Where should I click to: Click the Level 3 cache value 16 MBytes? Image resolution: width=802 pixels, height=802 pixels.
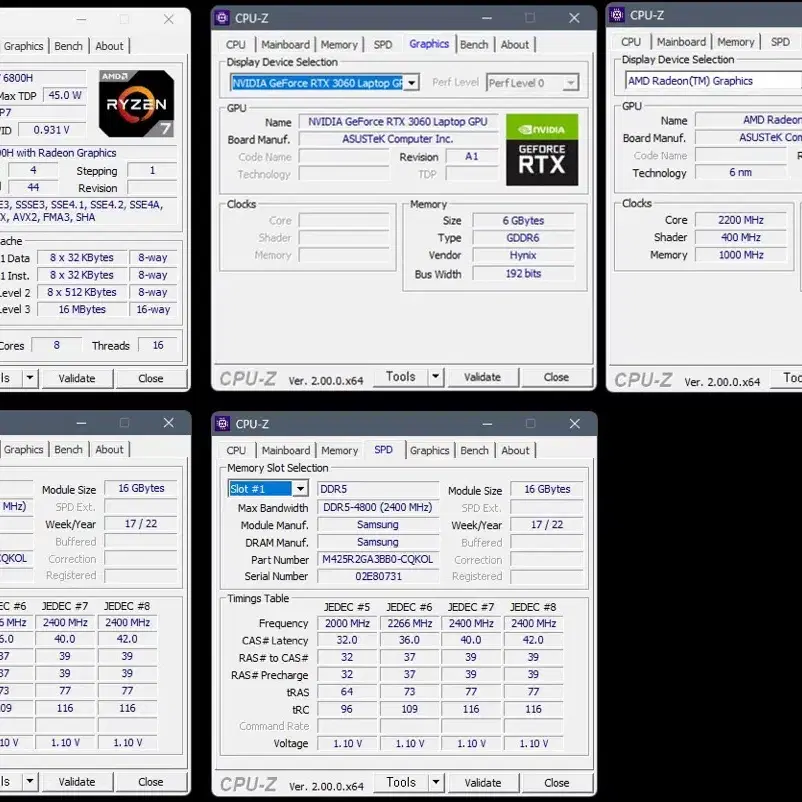(x=82, y=309)
